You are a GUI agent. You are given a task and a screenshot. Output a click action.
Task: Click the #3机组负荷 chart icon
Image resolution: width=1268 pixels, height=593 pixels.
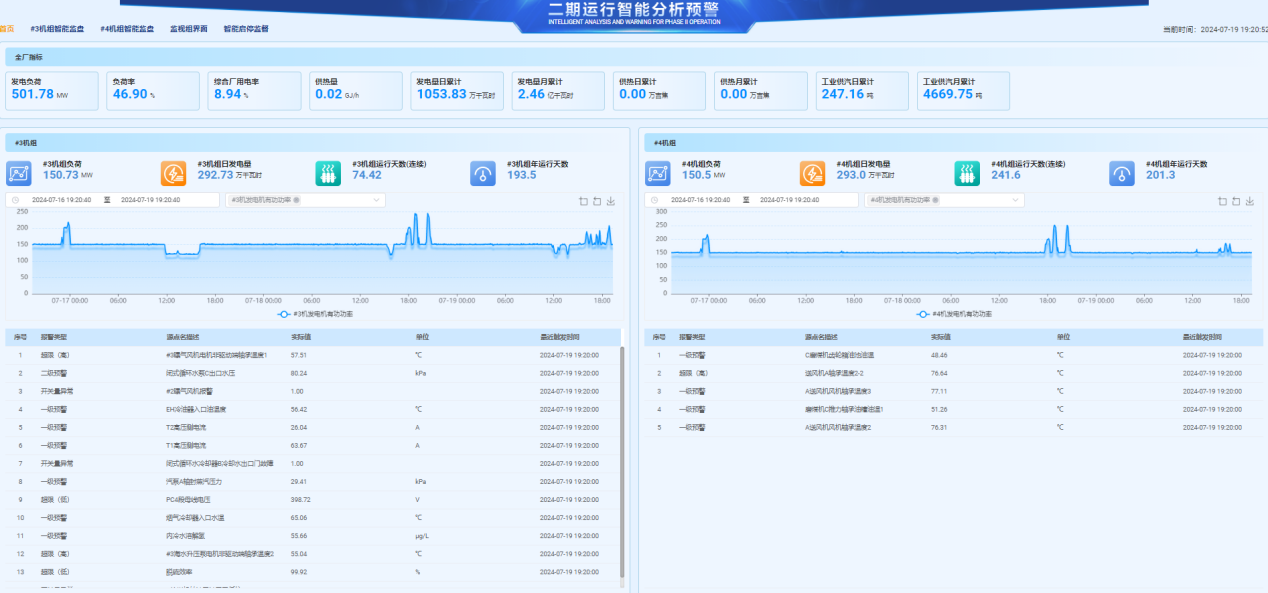click(x=19, y=173)
